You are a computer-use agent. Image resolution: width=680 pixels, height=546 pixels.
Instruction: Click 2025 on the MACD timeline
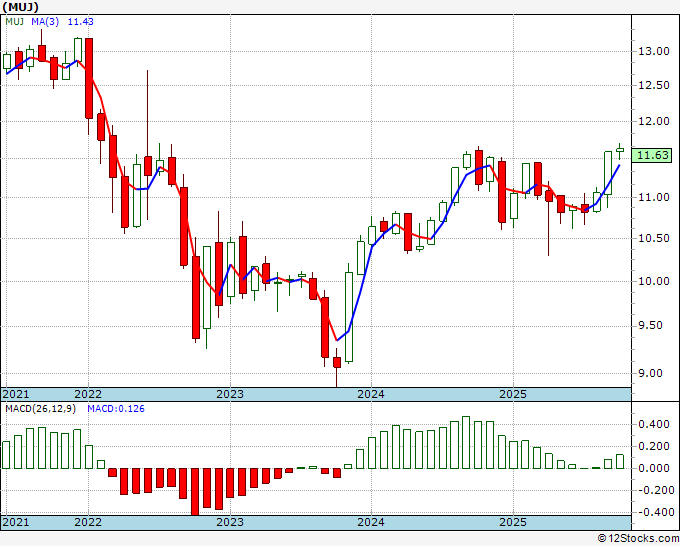513,522
